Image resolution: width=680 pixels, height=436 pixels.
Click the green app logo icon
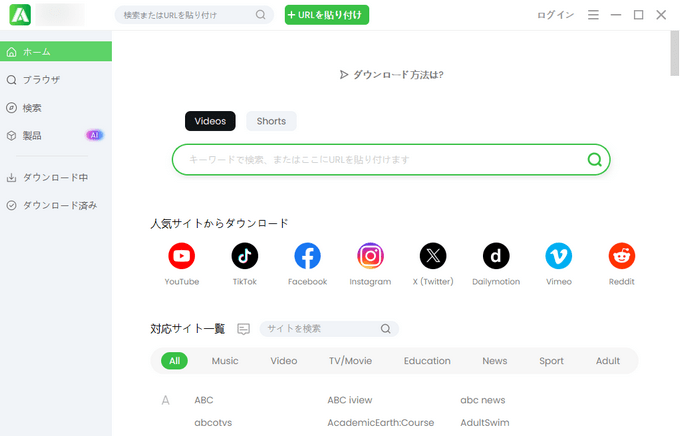click(20, 15)
